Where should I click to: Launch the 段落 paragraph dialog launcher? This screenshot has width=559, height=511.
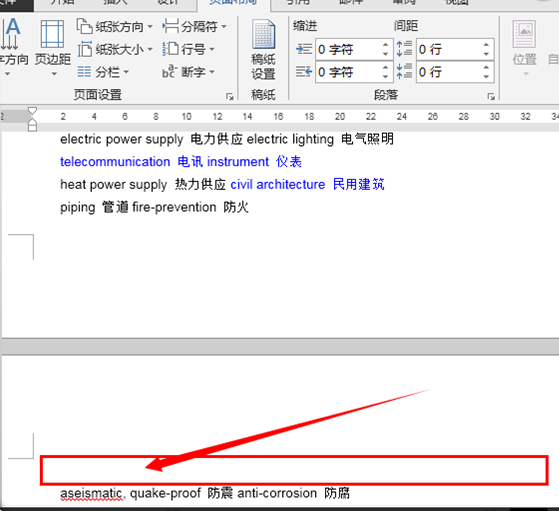(x=491, y=96)
